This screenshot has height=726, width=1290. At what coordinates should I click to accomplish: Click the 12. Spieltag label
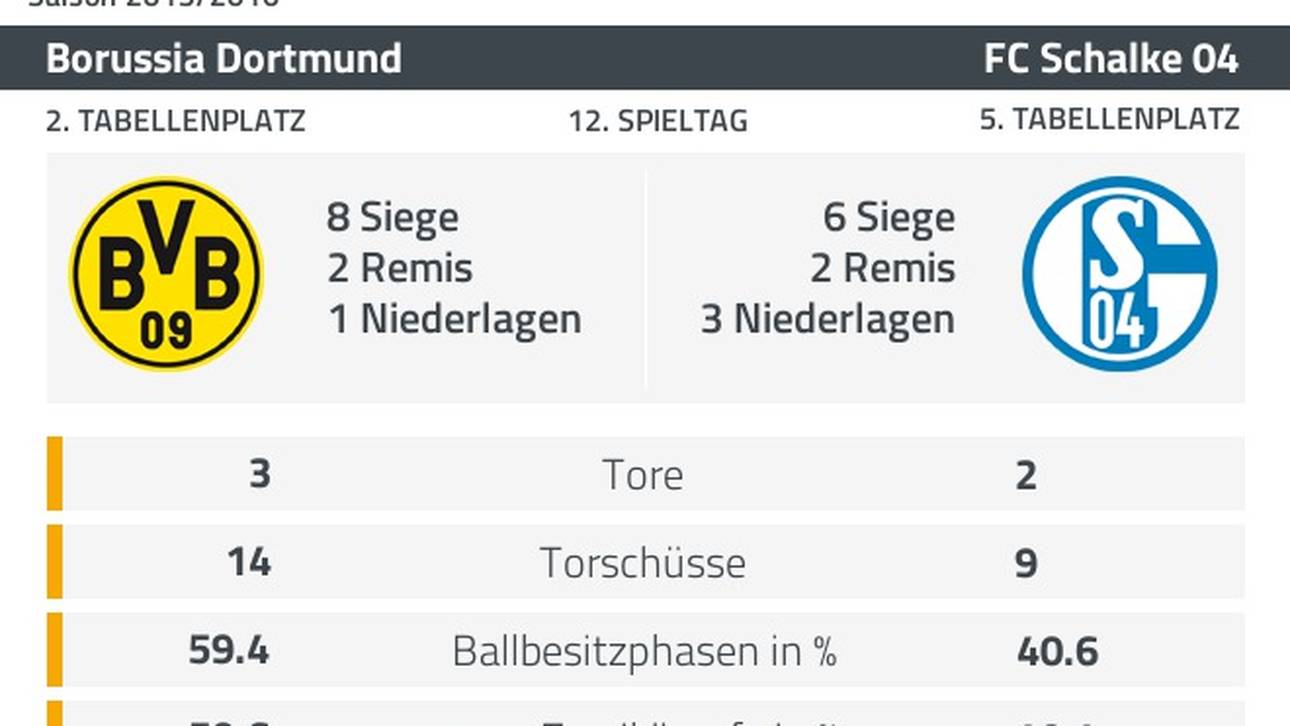point(658,121)
